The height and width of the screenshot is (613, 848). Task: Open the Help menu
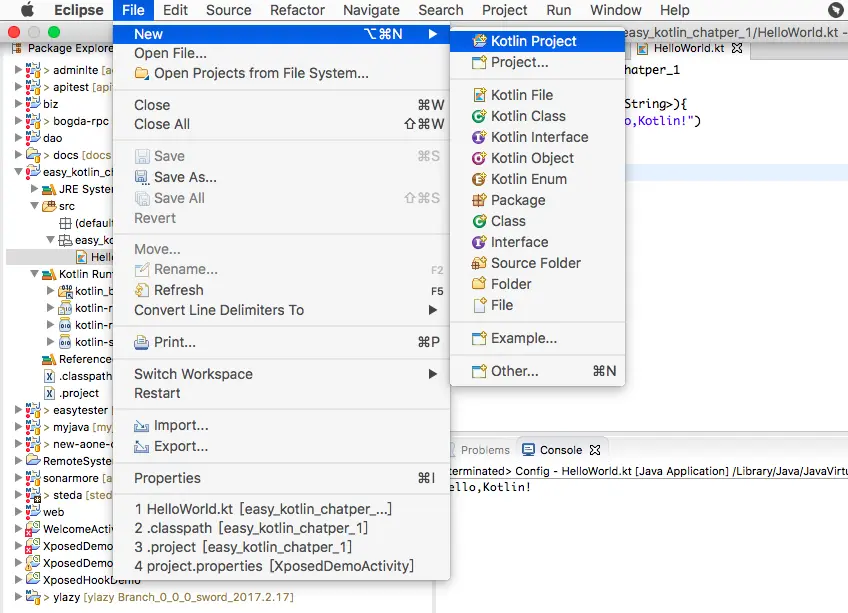(x=674, y=10)
